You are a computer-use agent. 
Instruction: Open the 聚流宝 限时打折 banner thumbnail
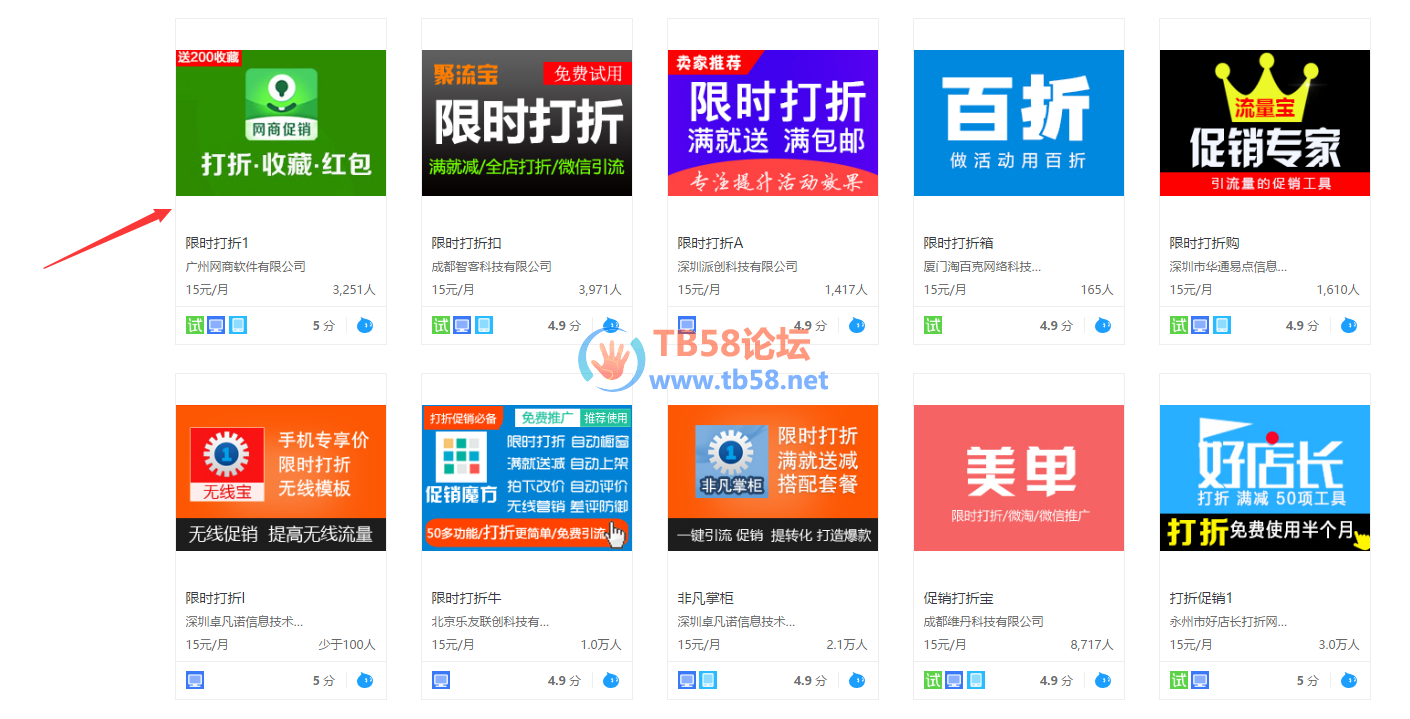pyautogui.click(x=527, y=123)
